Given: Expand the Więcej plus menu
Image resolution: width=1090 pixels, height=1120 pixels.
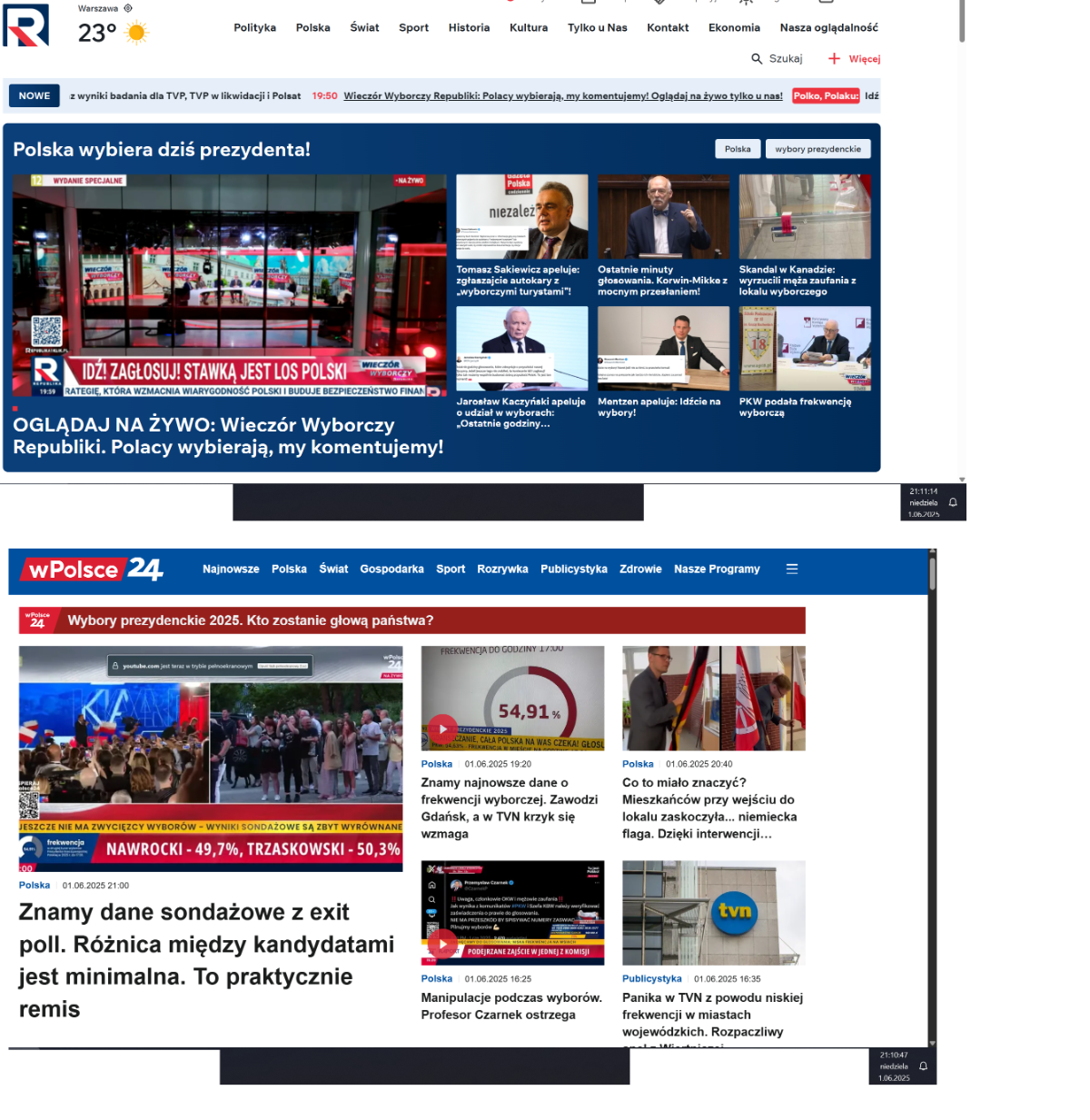Looking at the screenshot, I should pyautogui.click(x=834, y=59).
